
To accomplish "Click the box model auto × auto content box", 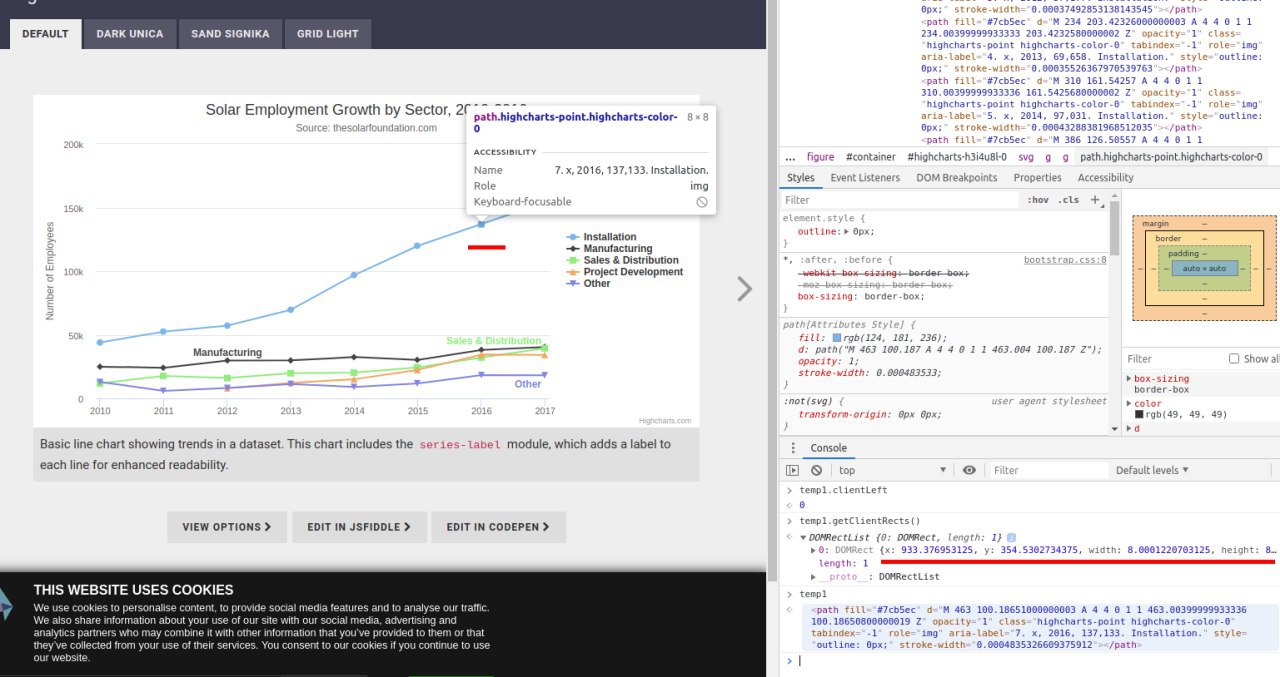I will coord(1204,268).
